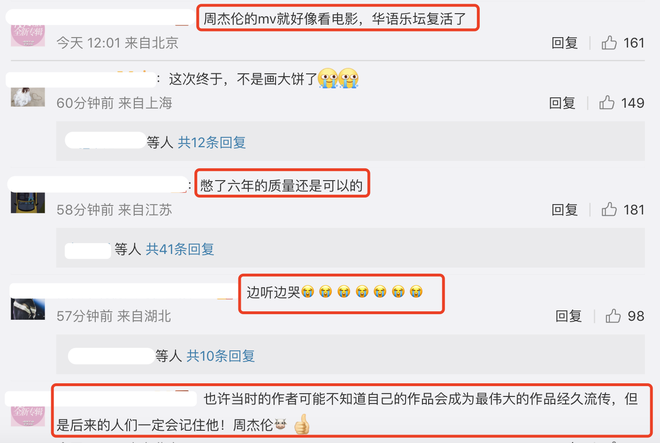The width and height of the screenshot is (660, 443).
Task: Expand the 共10条回复 replies thread
Action: (221, 356)
